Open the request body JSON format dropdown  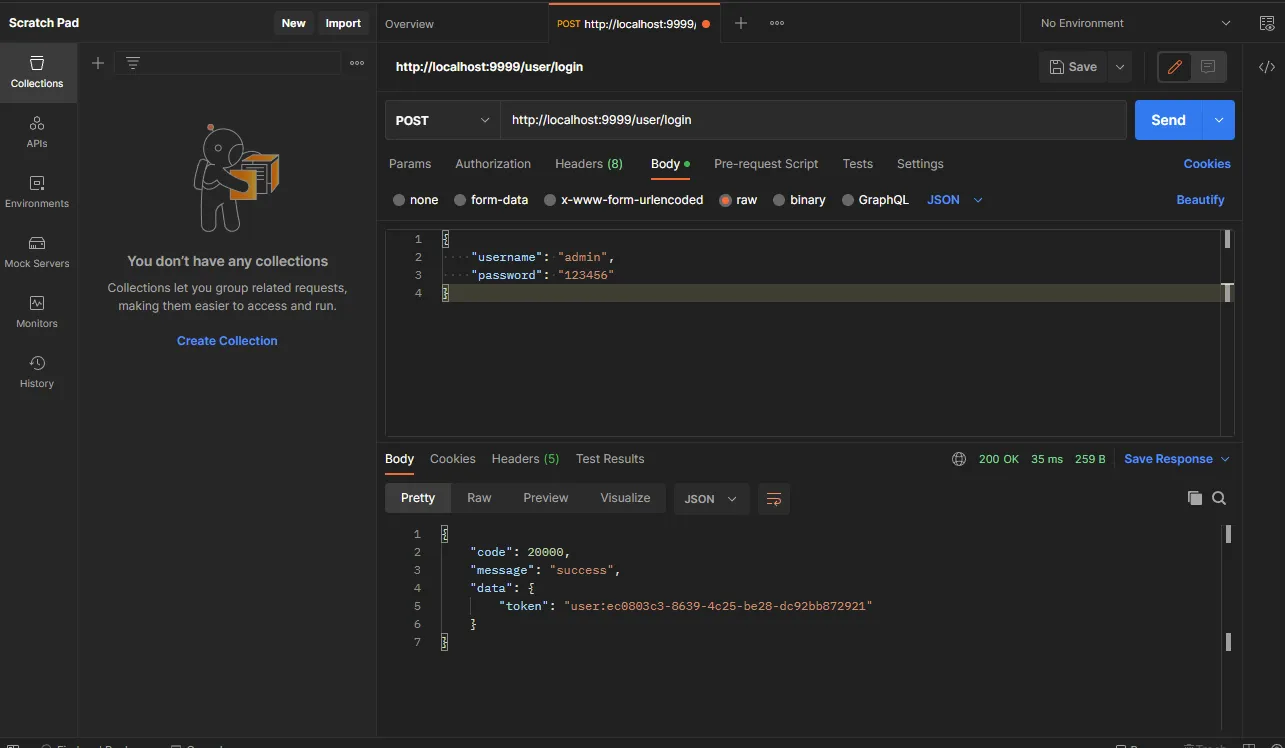coord(955,200)
